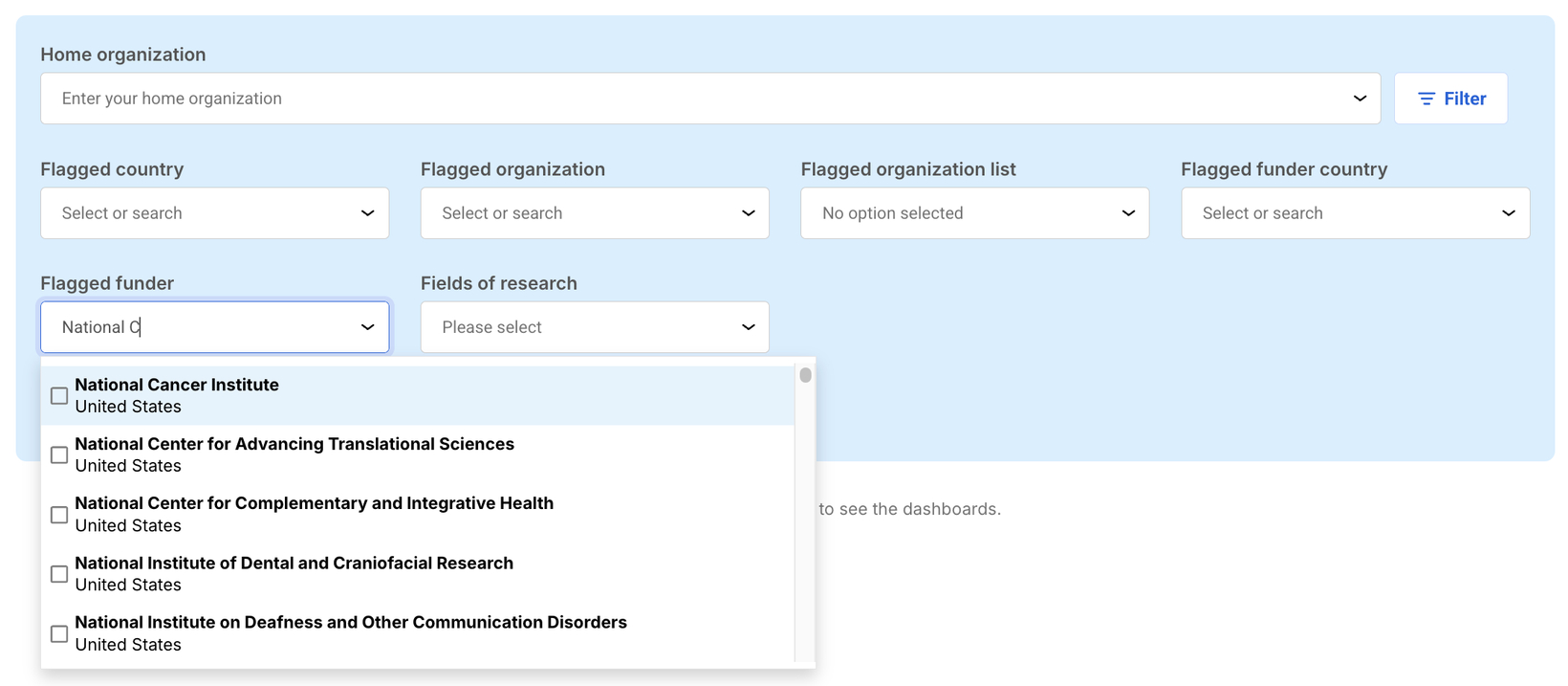Image resolution: width=1568 pixels, height=686 pixels.
Task: Click the Flagged funder country chevron arrow
Action: tap(1509, 213)
